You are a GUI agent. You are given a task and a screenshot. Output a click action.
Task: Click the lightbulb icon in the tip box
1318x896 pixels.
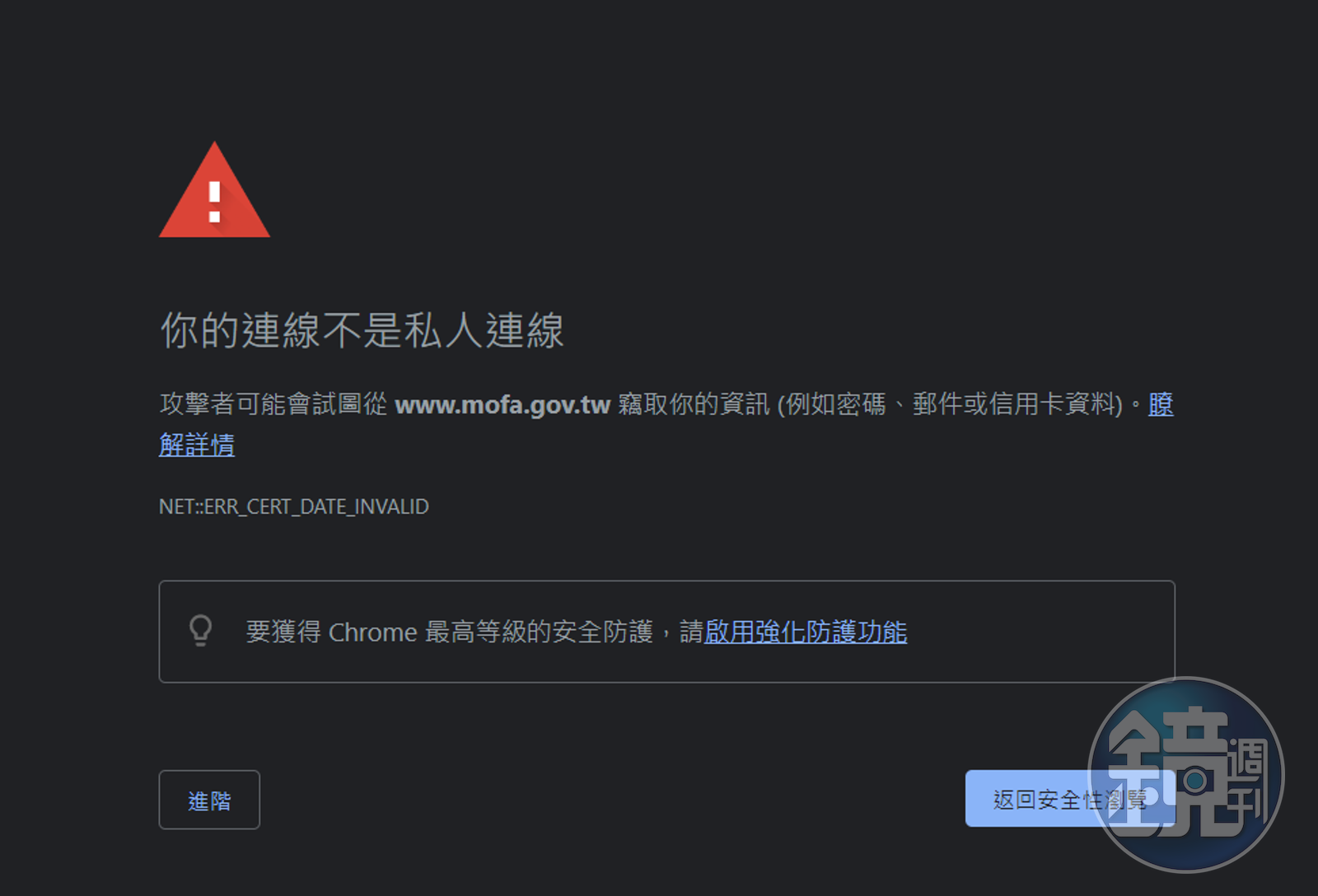tap(201, 631)
